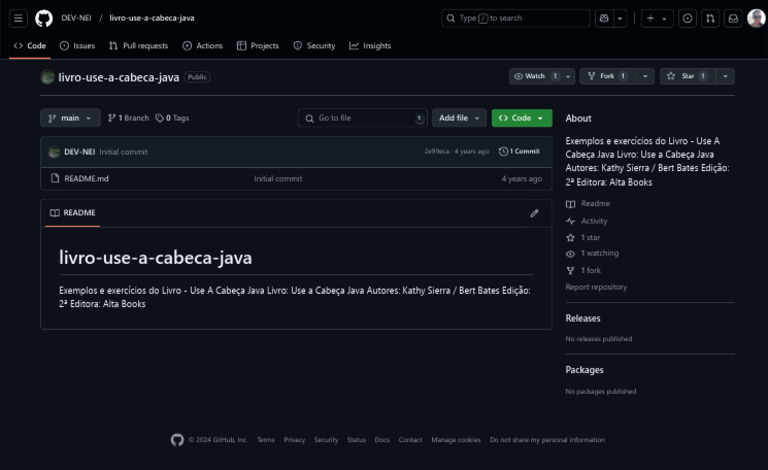
Task: Open the Copilot icon in header
Action: point(603,18)
